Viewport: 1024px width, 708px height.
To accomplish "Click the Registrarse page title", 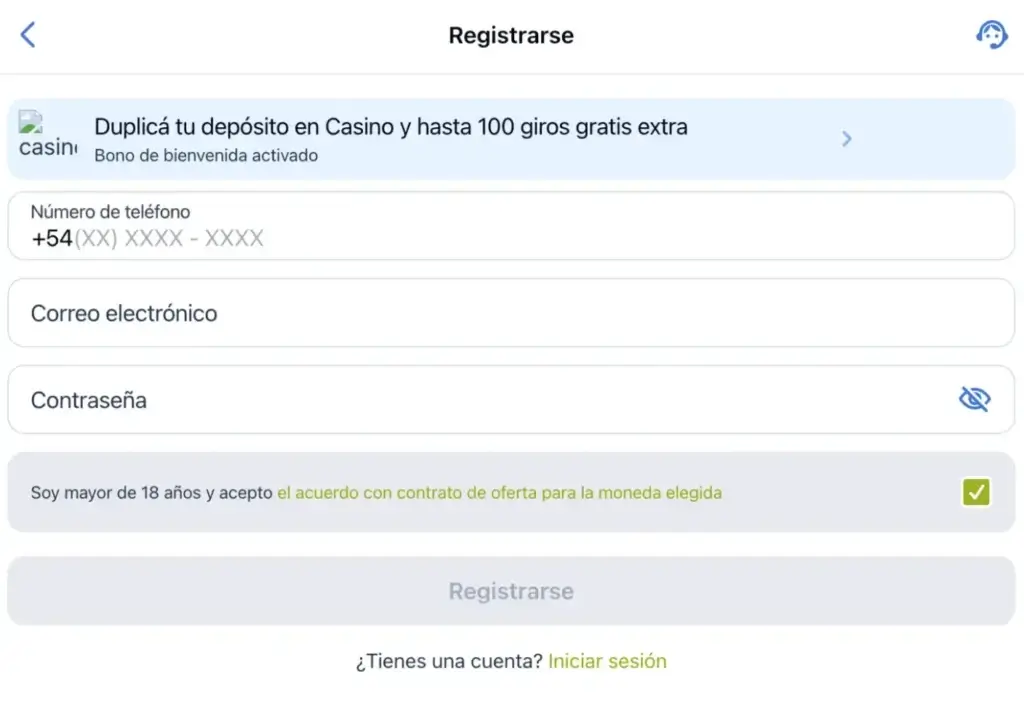I will click(511, 36).
